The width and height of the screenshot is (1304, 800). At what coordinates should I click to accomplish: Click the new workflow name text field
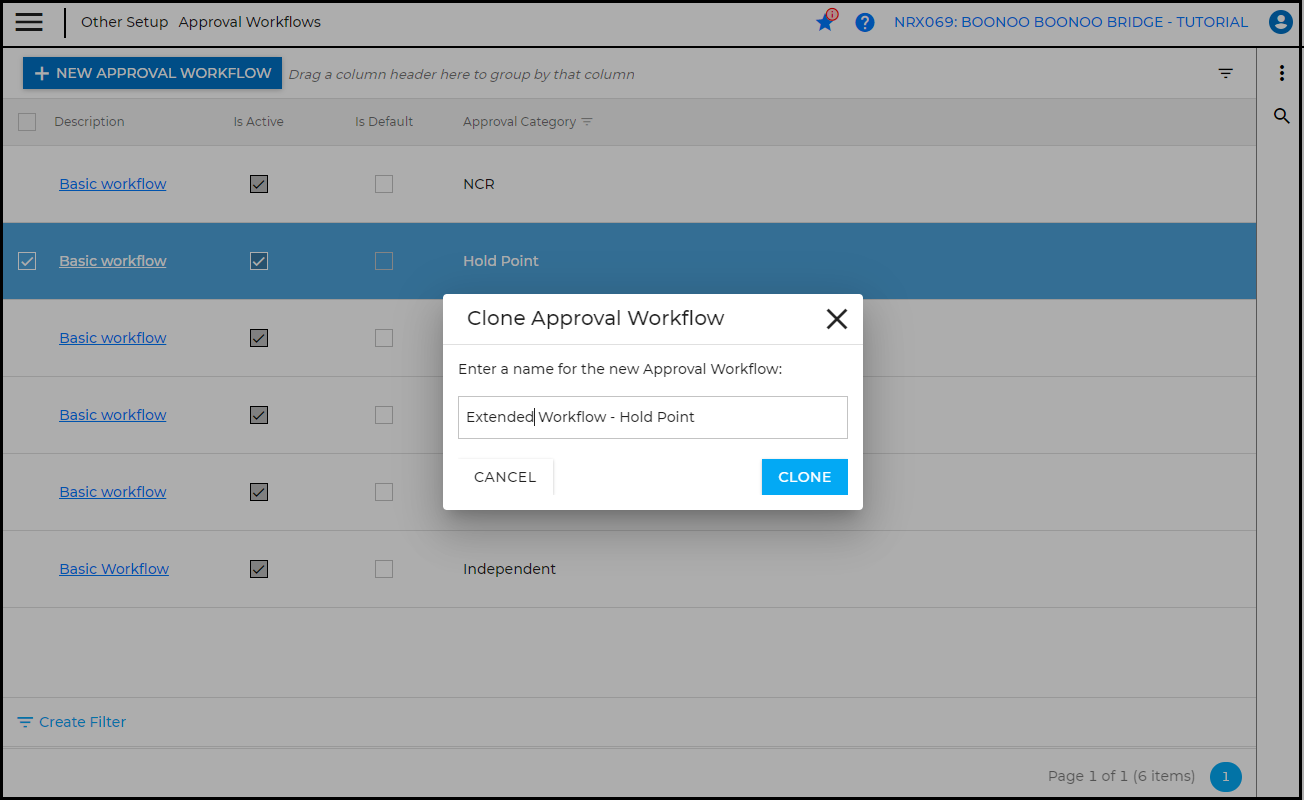click(652, 417)
